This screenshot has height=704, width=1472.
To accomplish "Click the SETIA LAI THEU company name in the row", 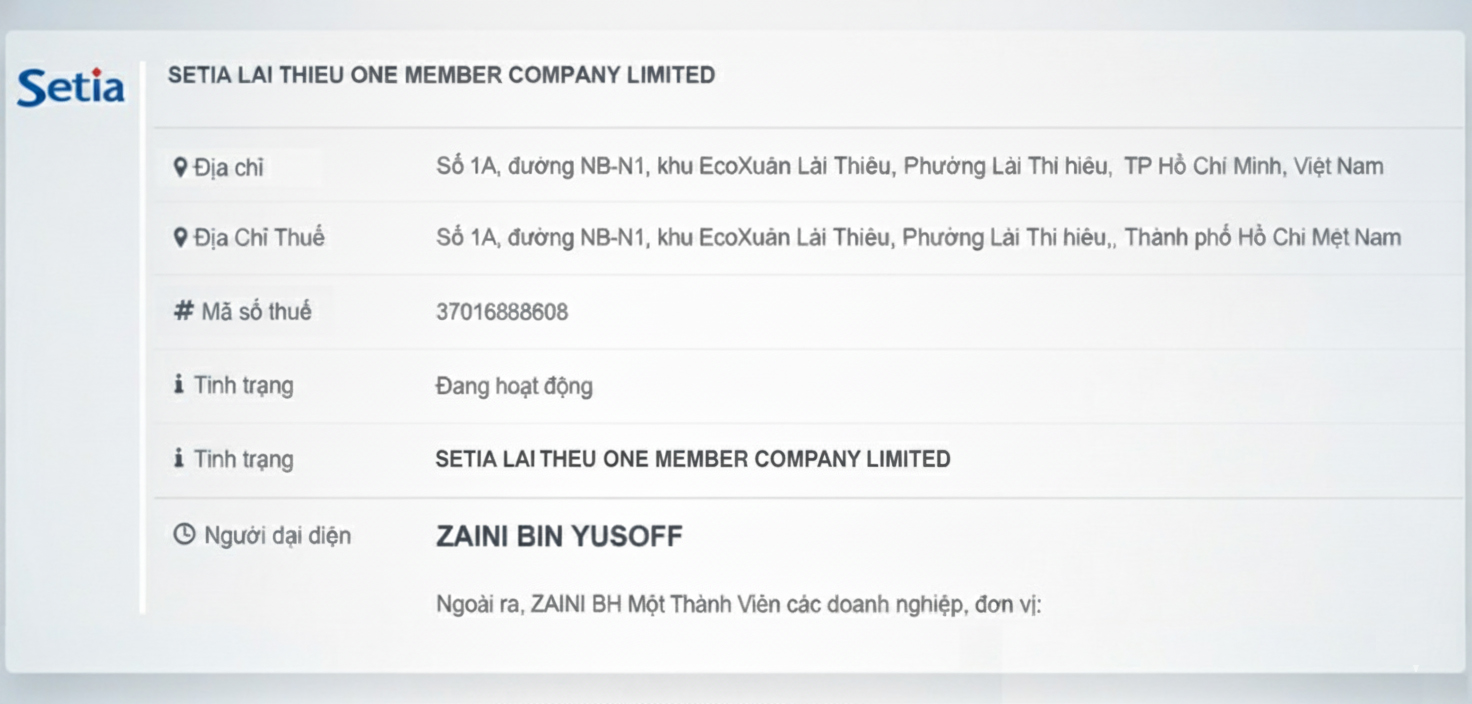I will (x=693, y=459).
